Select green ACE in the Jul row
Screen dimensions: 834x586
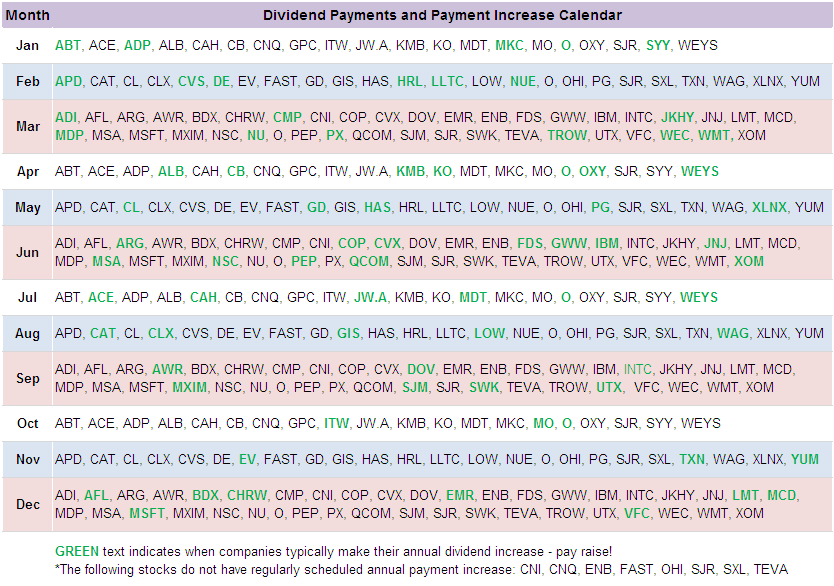tap(101, 297)
